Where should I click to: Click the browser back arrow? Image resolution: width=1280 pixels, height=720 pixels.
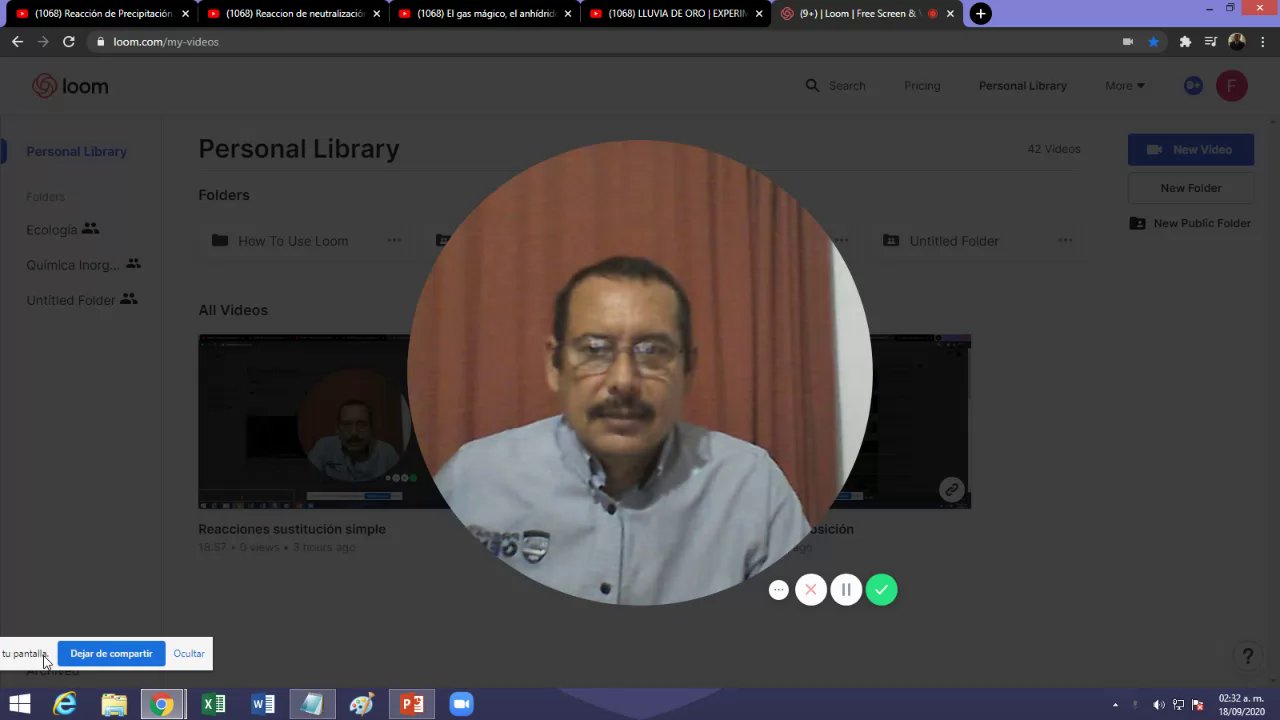17,42
